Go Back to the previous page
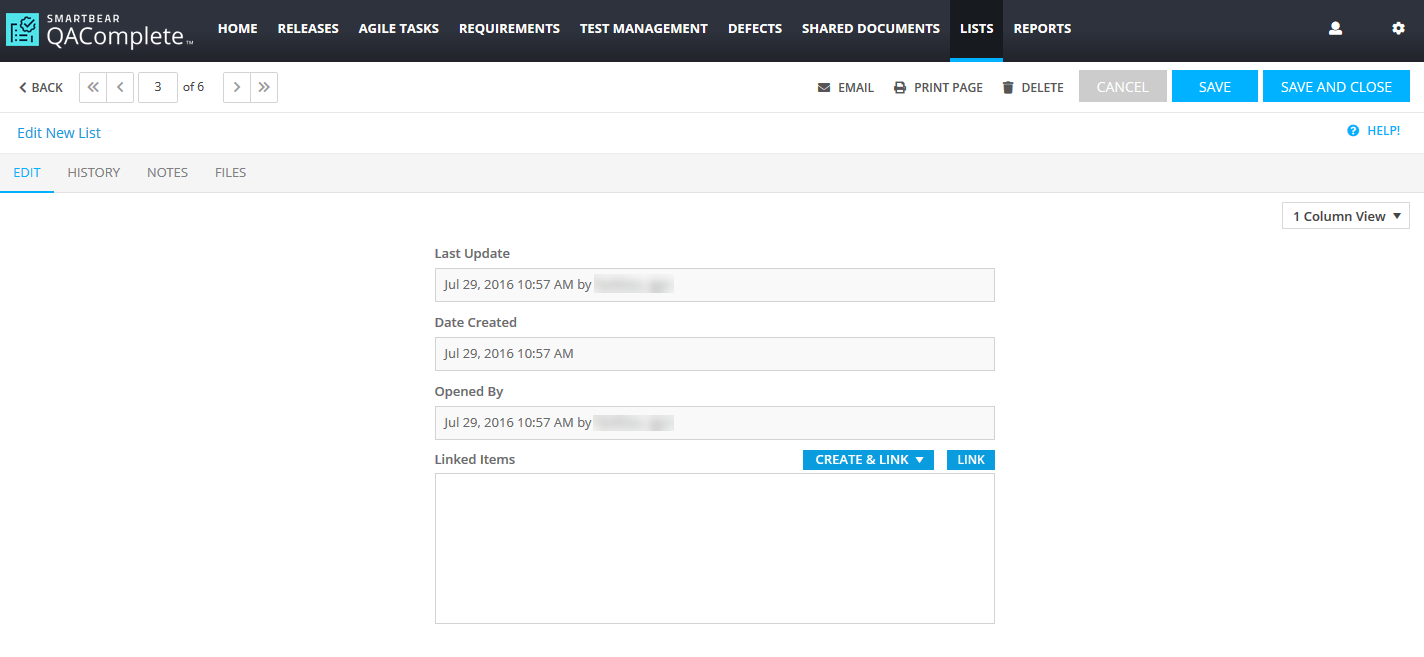This screenshot has width=1424, height=657. [x=40, y=88]
